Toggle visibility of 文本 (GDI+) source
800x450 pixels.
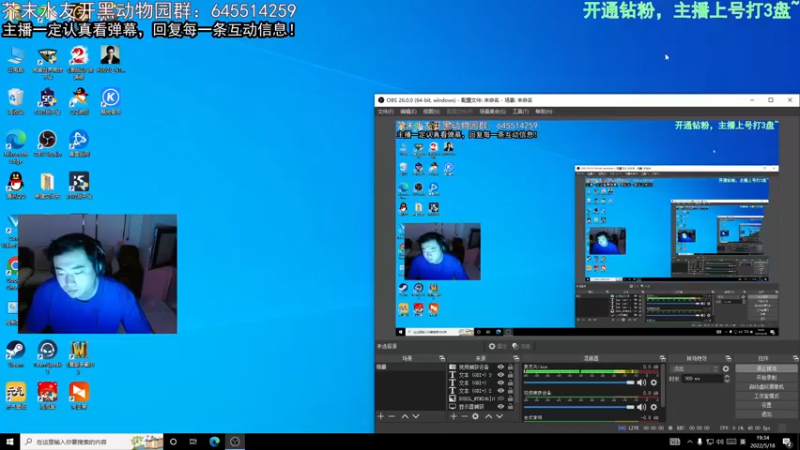(x=501, y=383)
